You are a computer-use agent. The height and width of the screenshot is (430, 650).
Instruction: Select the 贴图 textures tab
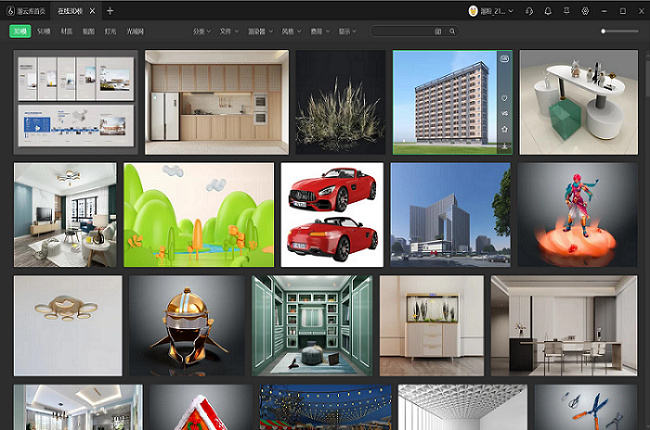click(x=89, y=32)
